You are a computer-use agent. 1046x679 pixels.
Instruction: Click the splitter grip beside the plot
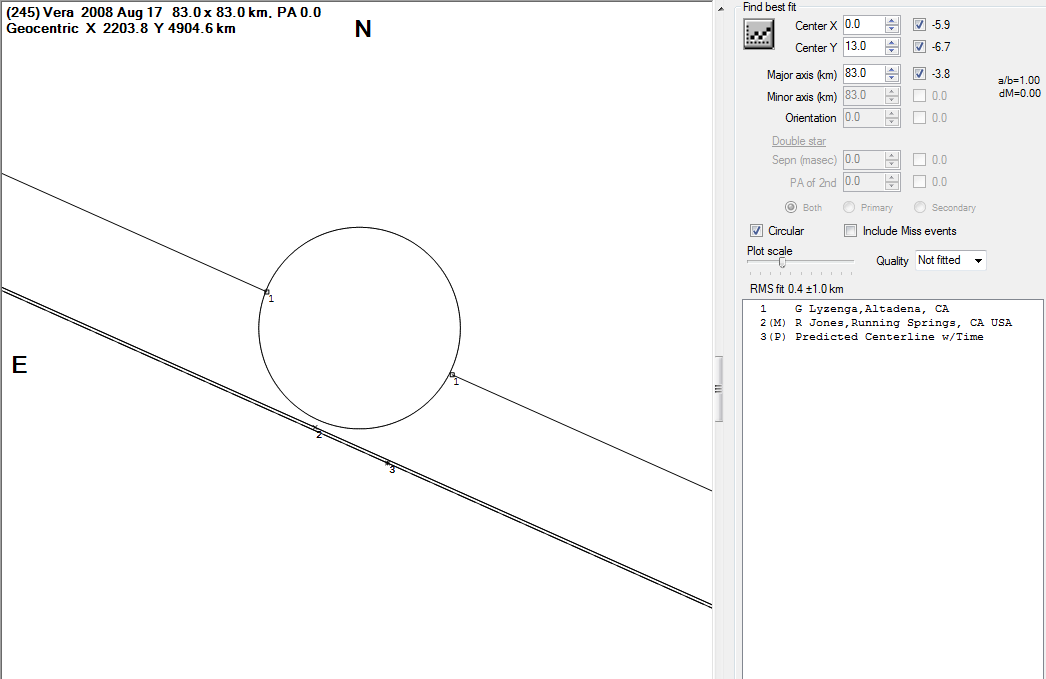[717, 389]
